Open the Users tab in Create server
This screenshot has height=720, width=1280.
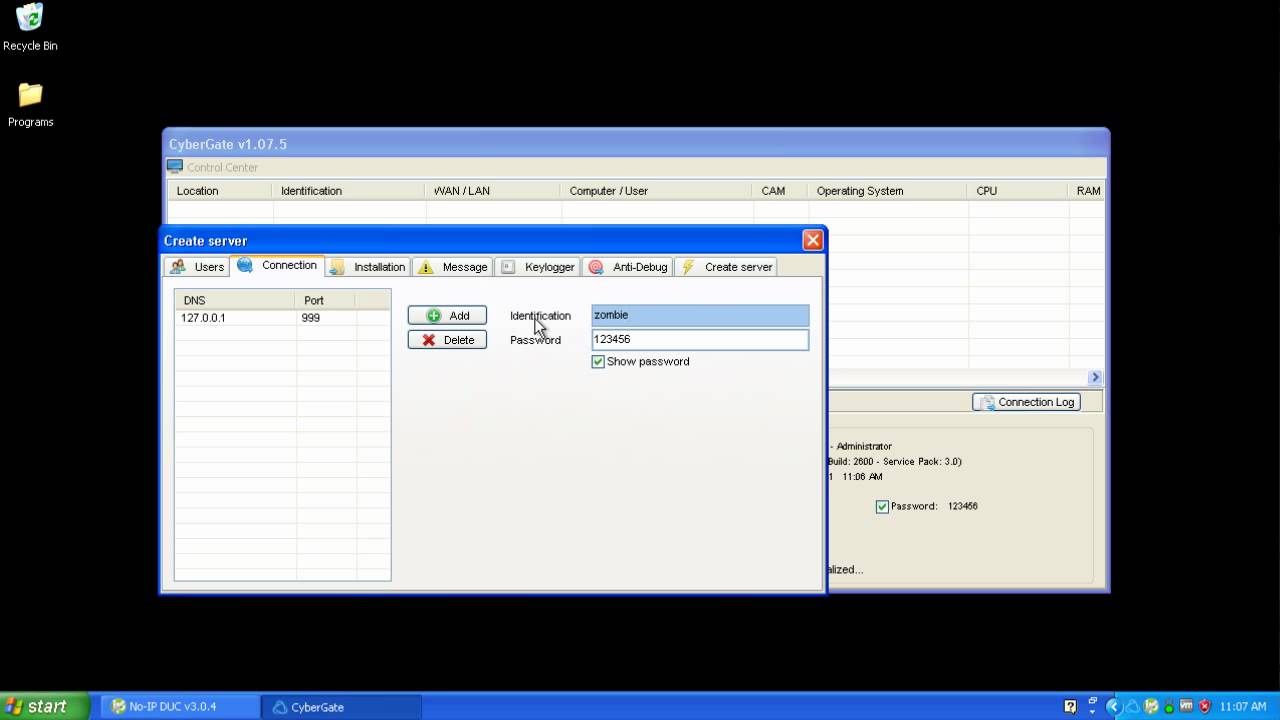[197, 267]
